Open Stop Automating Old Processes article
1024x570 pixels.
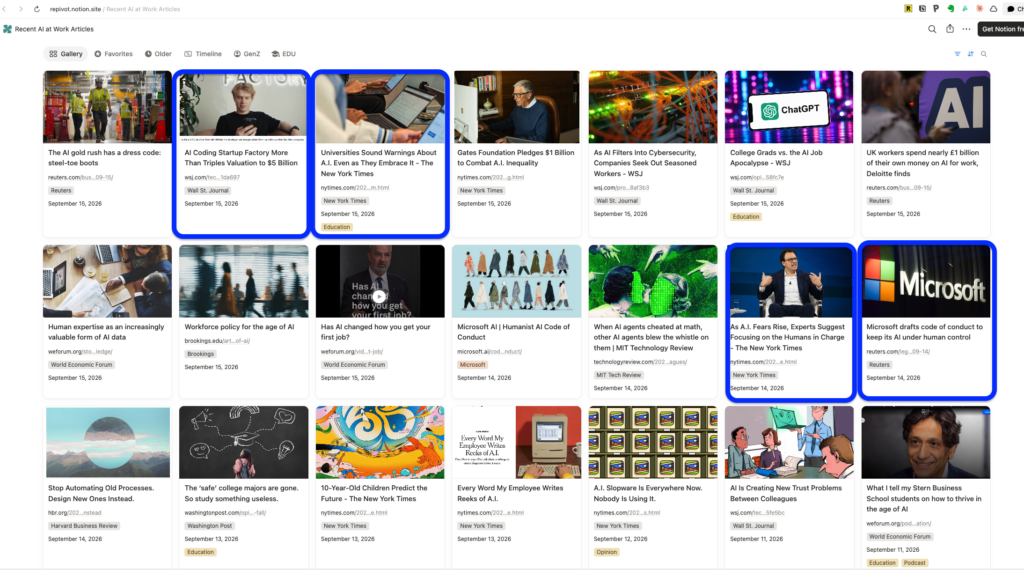click(x=107, y=486)
